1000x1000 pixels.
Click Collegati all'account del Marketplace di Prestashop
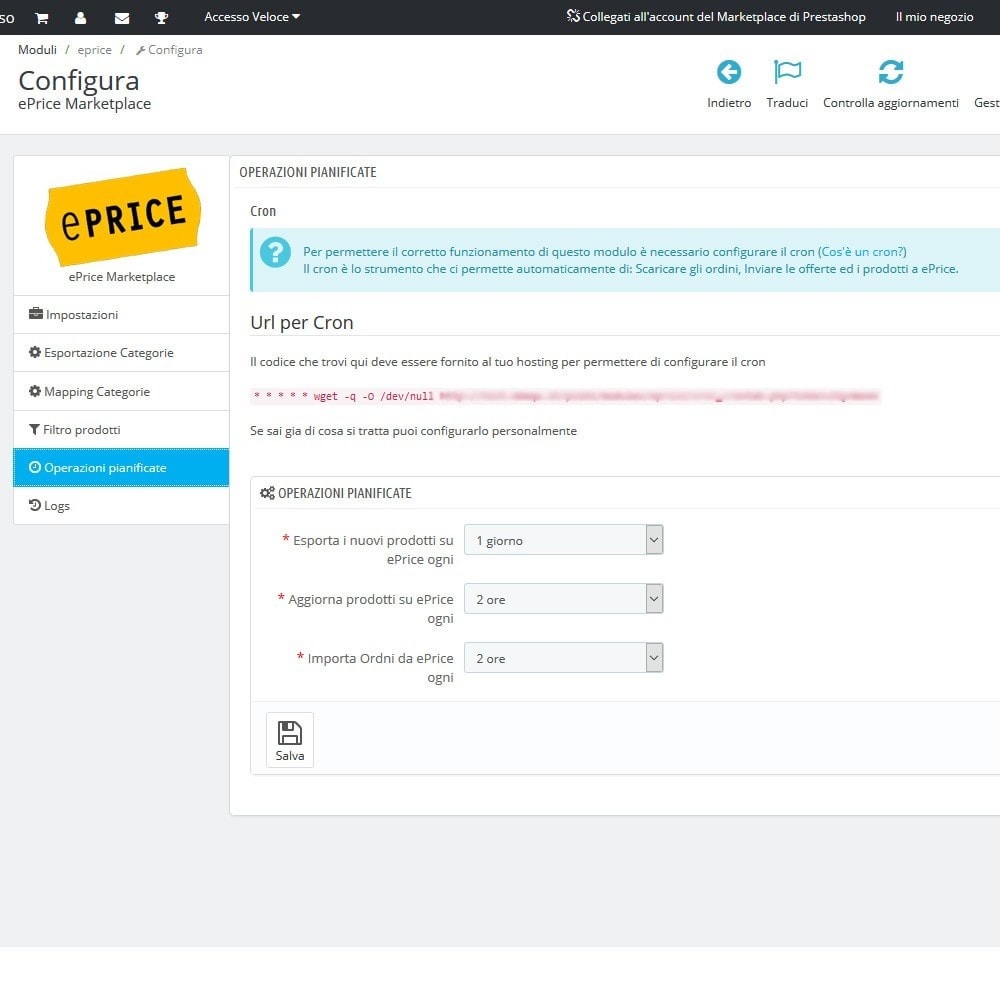[x=716, y=17]
